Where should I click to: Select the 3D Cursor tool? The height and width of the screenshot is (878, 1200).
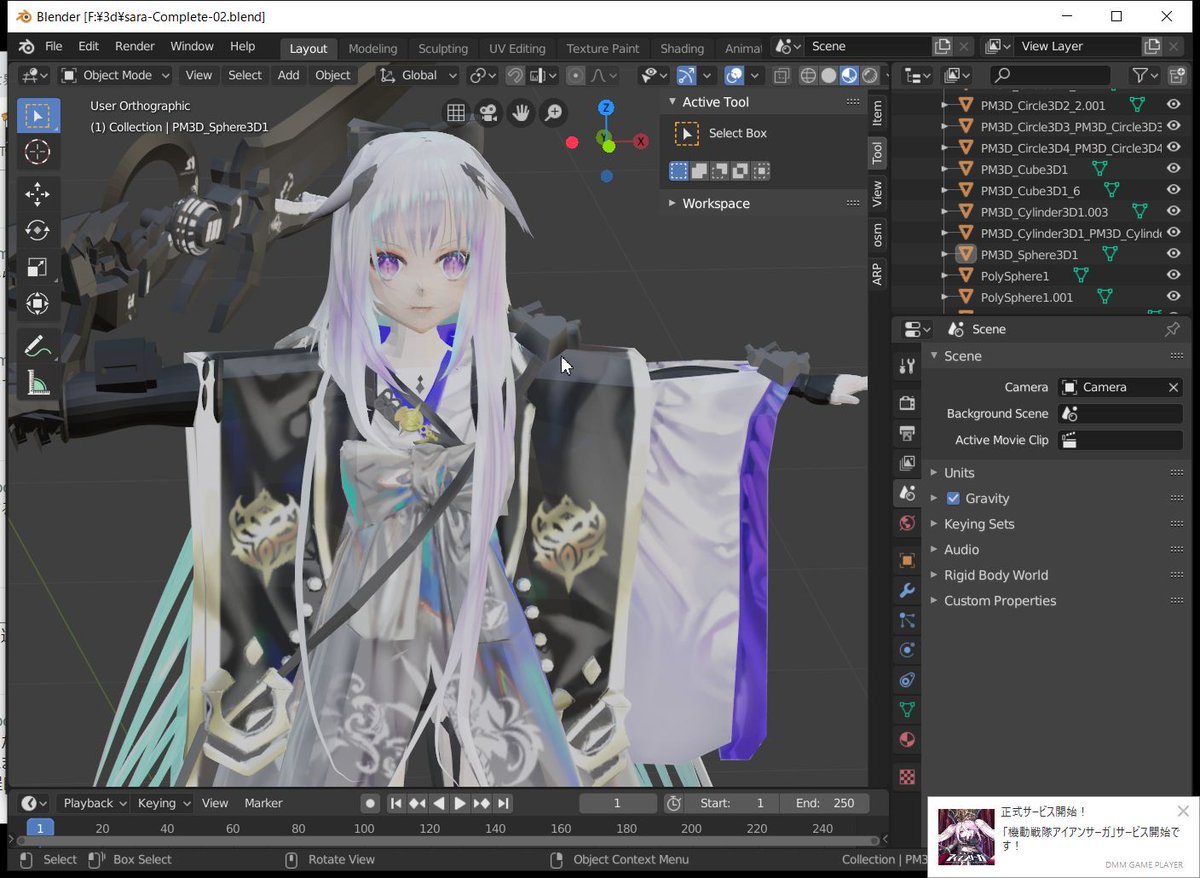[38, 152]
